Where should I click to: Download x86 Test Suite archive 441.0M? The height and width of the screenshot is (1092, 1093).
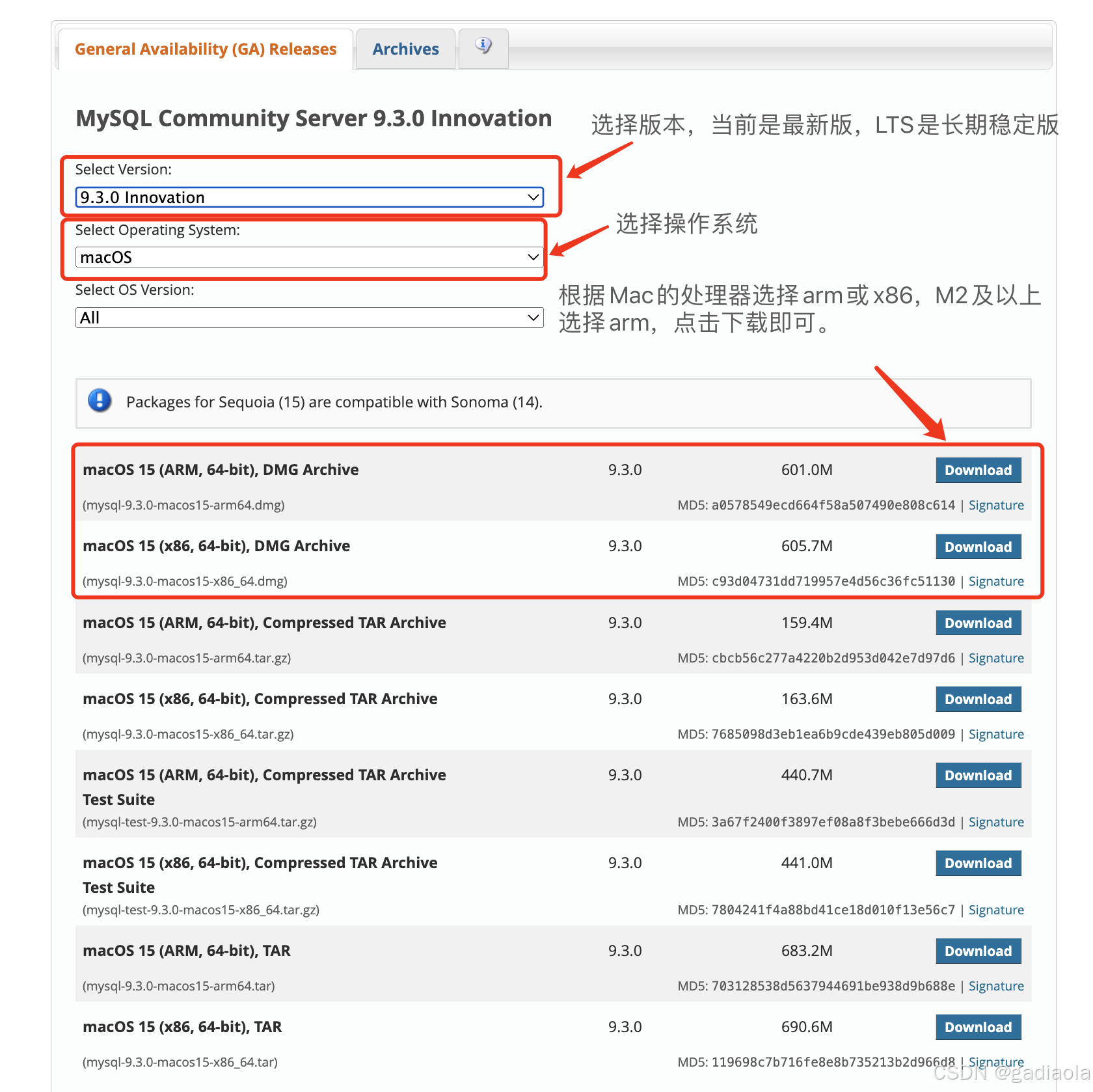coord(978,863)
